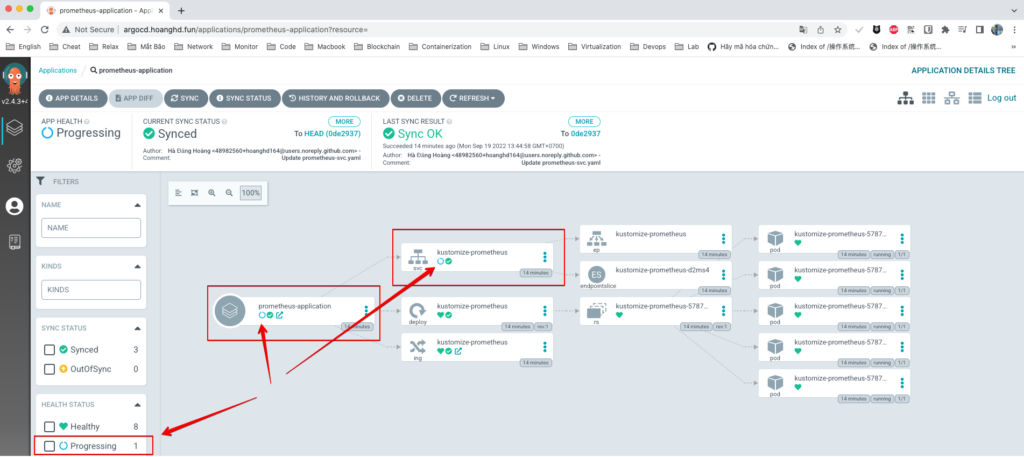Click DELETE button

pyautogui.click(x=415, y=98)
